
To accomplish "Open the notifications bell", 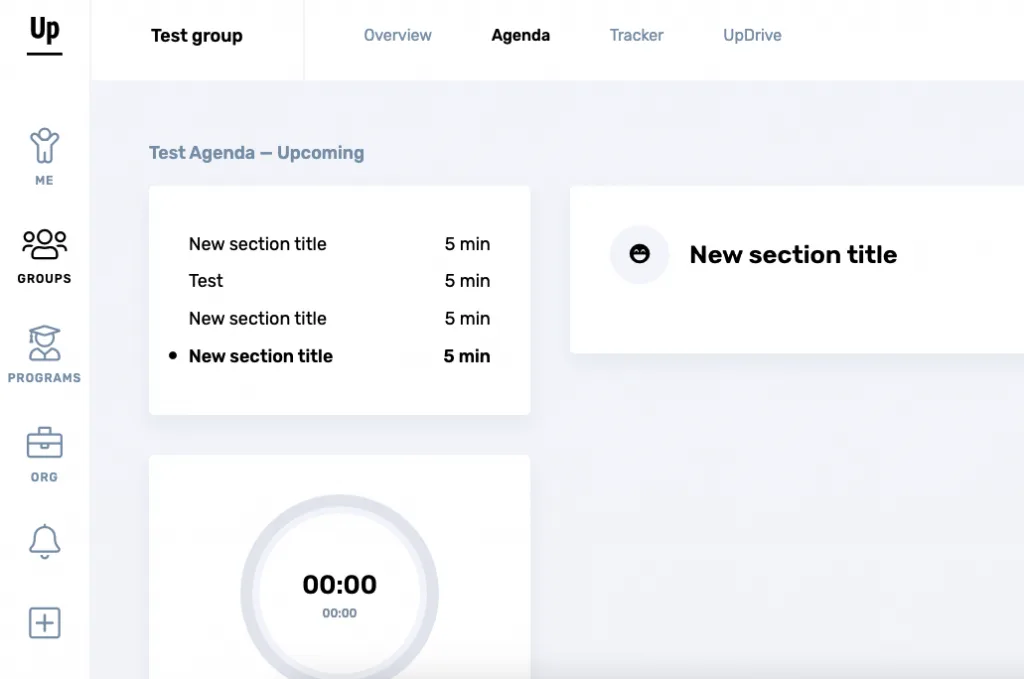I will pyautogui.click(x=44, y=541).
